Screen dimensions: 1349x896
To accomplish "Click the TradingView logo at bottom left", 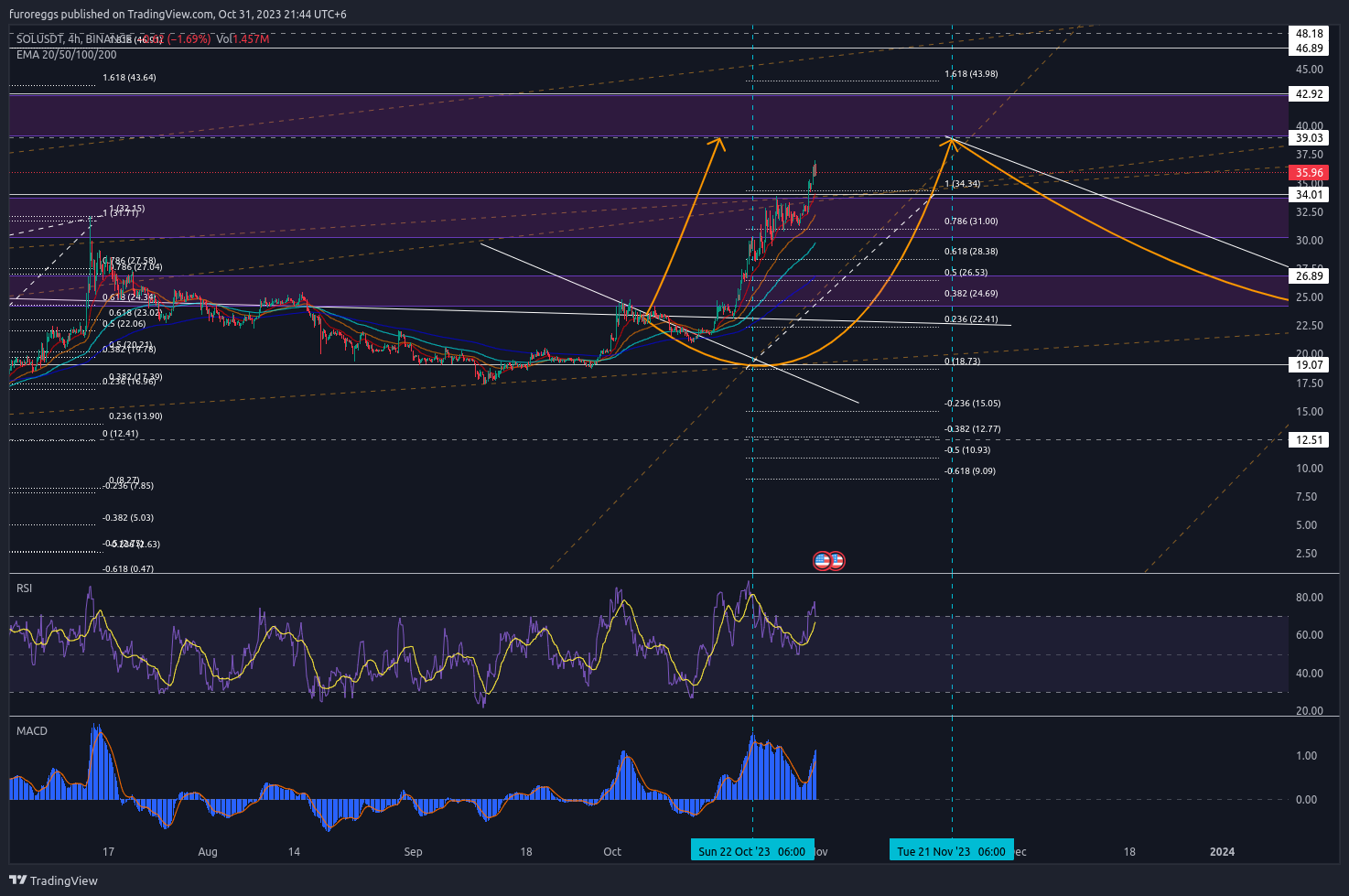I will (53, 880).
